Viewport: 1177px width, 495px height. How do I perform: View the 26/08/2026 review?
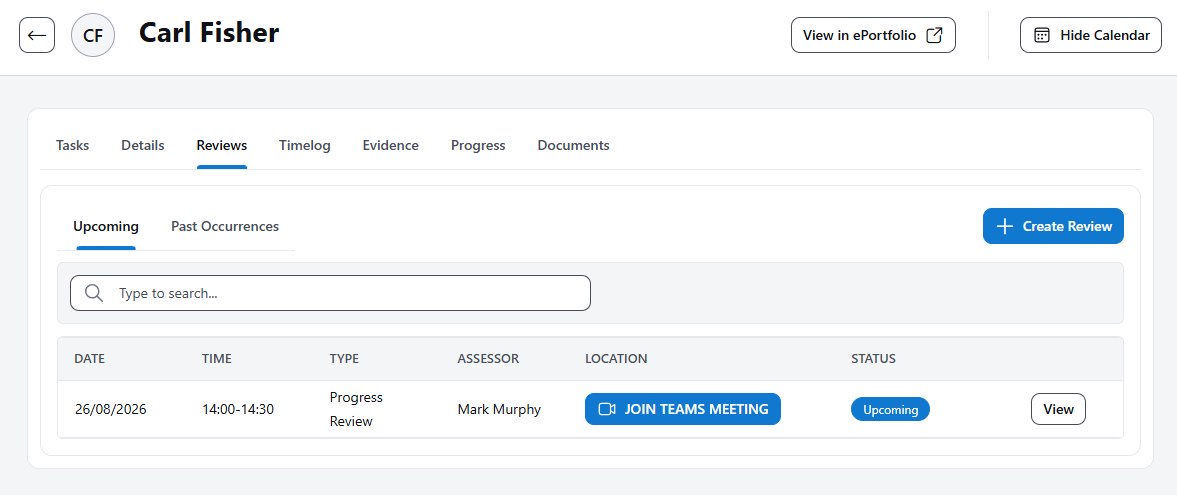click(x=1058, y=409)
